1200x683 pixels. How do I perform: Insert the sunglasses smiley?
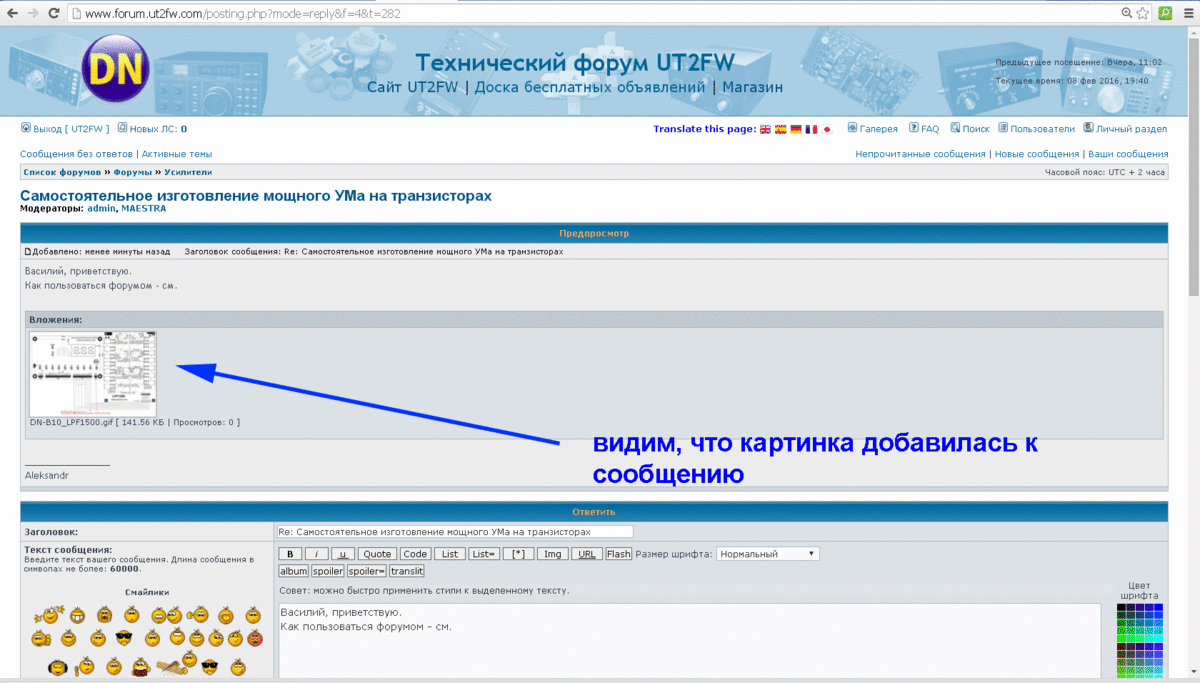[124, 638]
